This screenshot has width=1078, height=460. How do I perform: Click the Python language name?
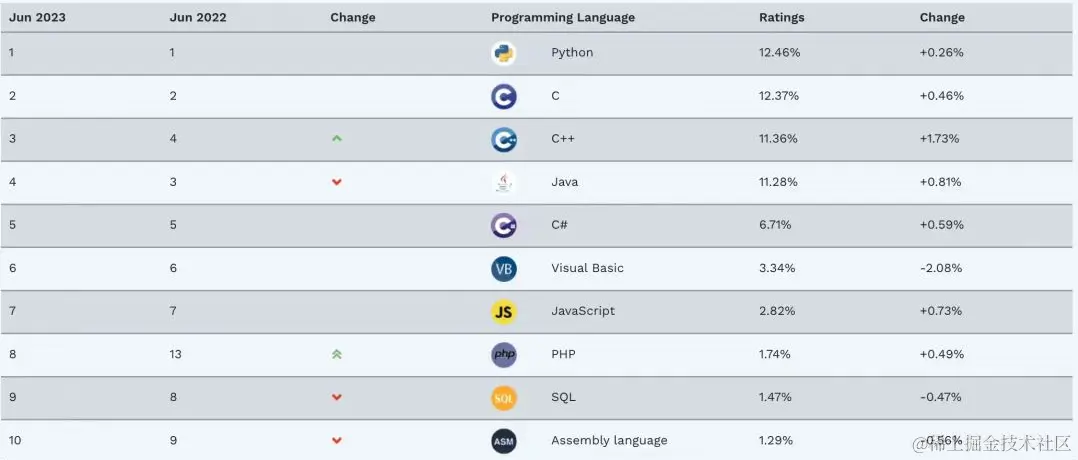(x=572, y=52)
